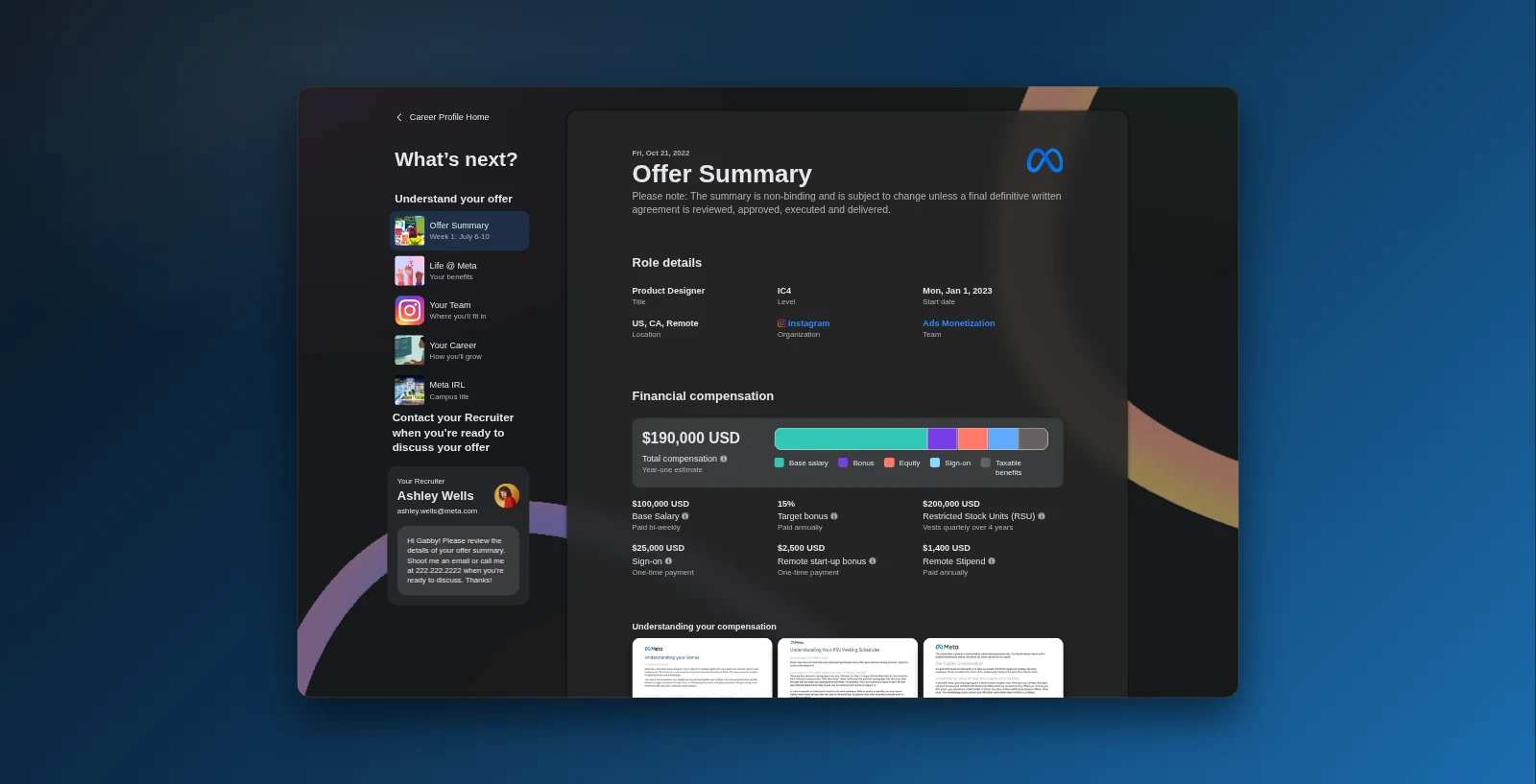
Task: Click the $190,000 USD total compensation figure
Action: coord(691,439)
